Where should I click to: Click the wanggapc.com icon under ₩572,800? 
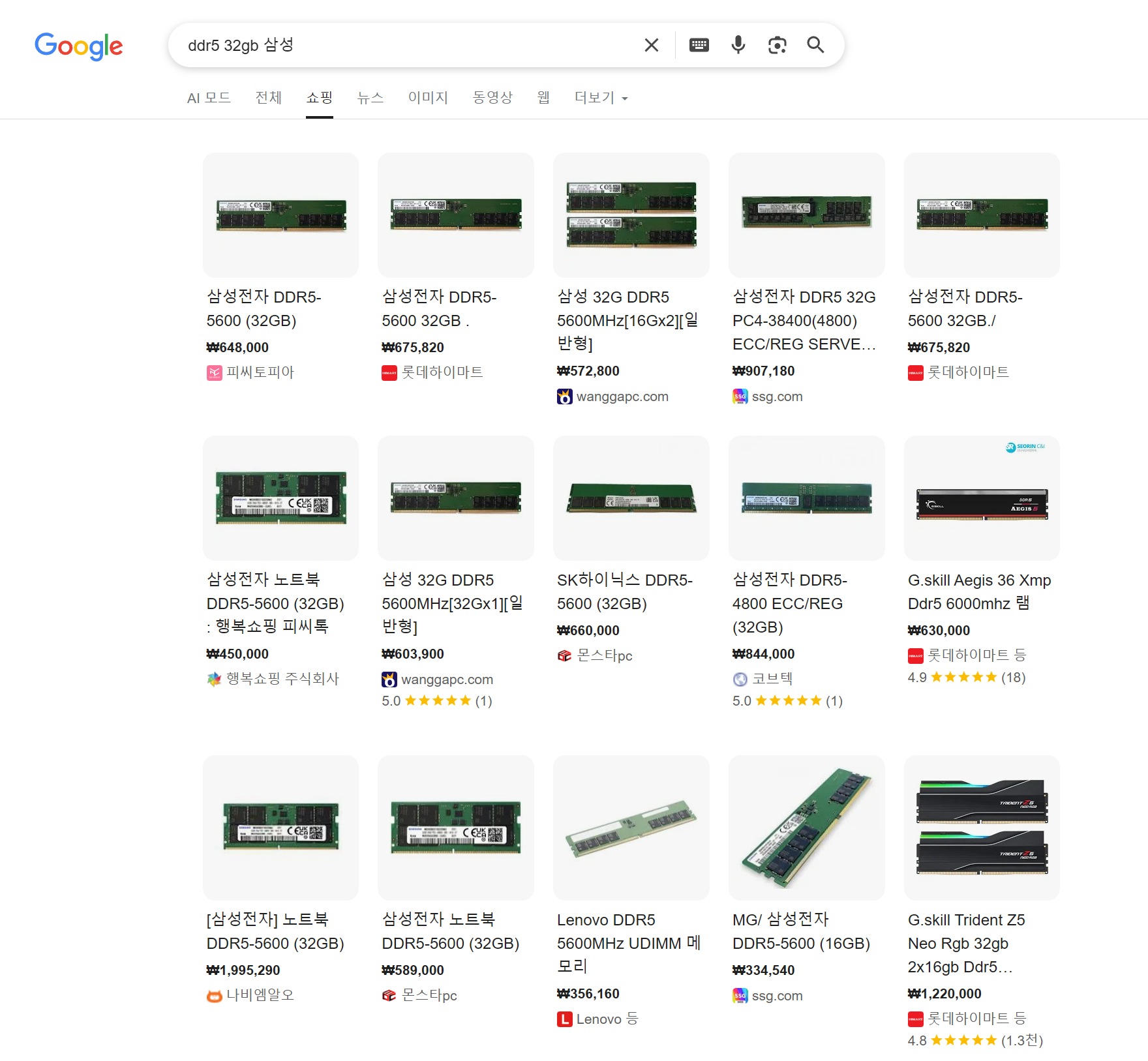pos(564,396)
